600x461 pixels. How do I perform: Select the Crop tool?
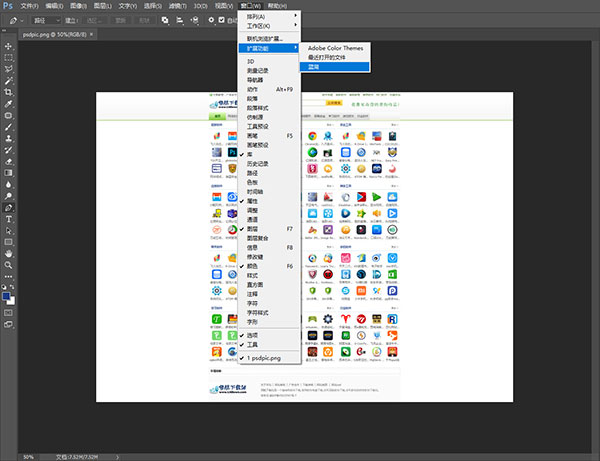[x=8, y=92]
